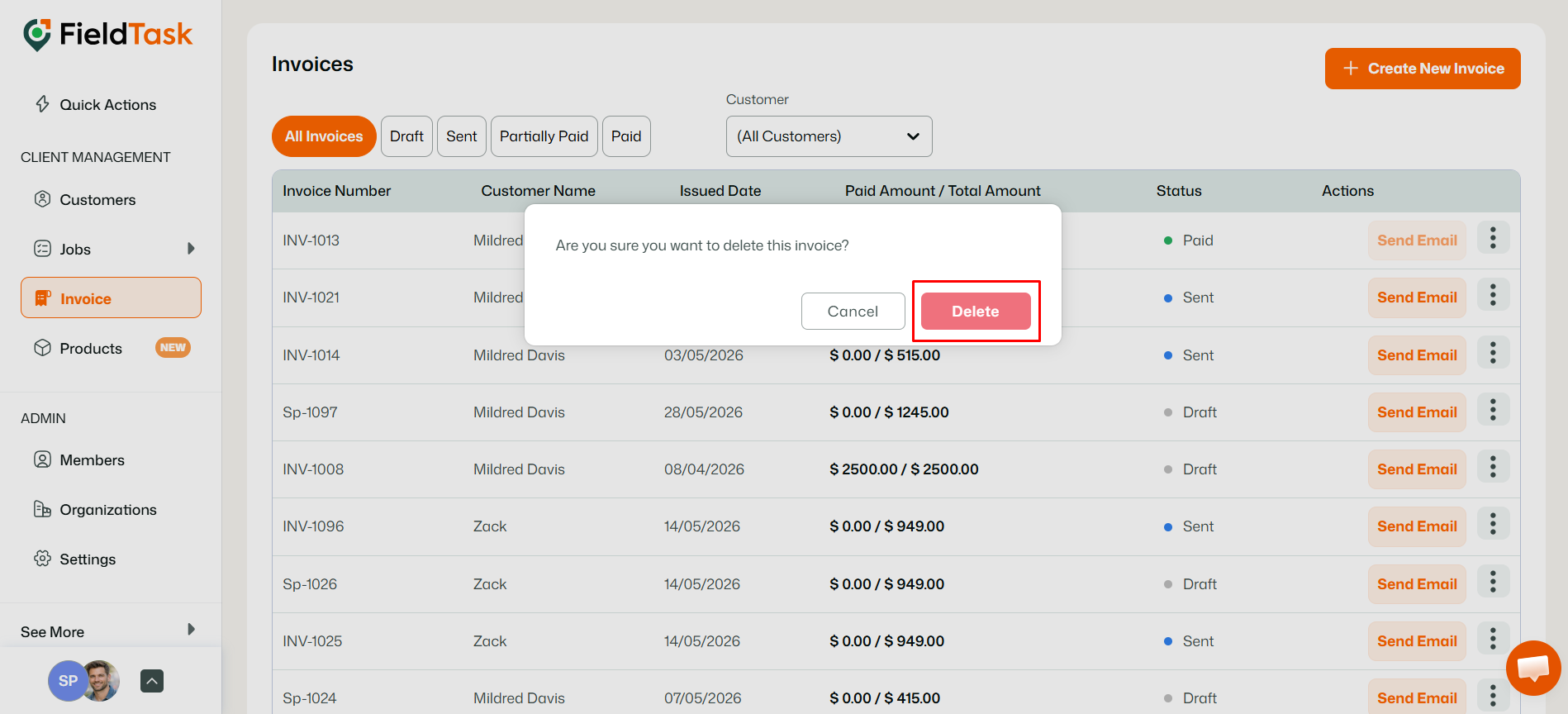Send Email for Sp-1026
This screenshot has height=714, width=1568.
(x=1417, y=584)
